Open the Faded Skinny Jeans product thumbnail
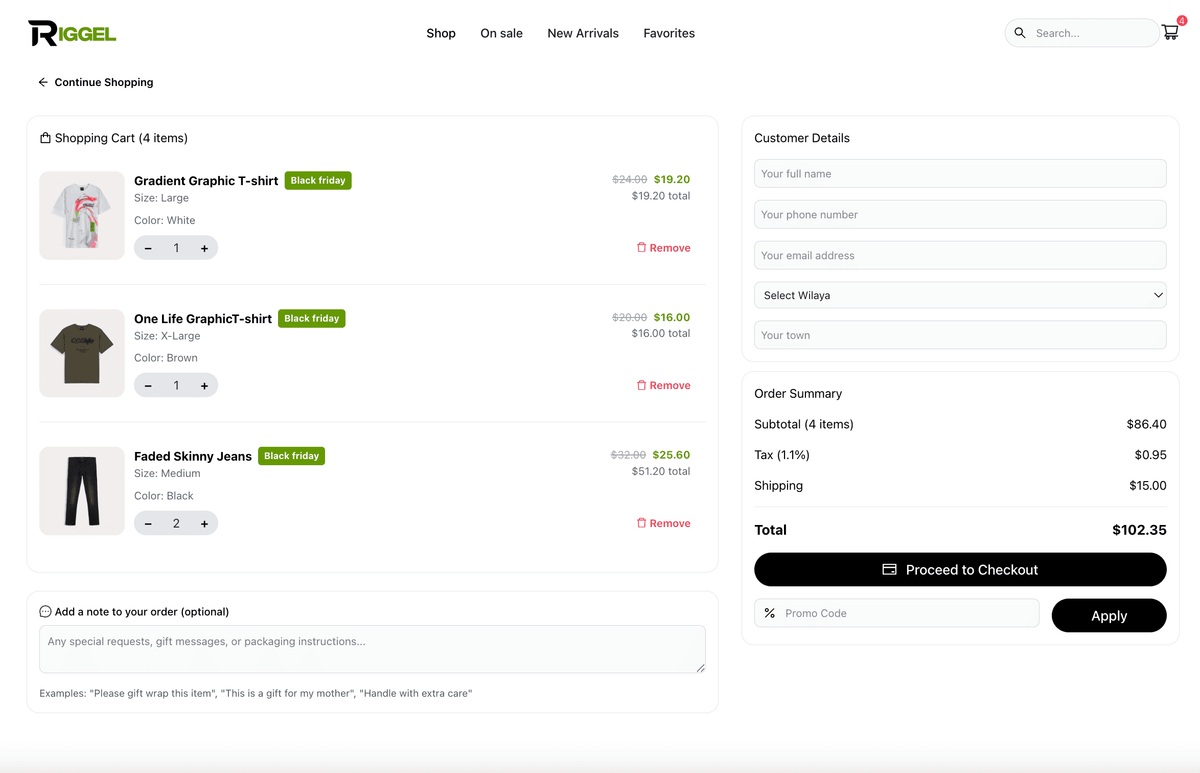Viewport: 1200px width, 773px height. coord(82,491)
